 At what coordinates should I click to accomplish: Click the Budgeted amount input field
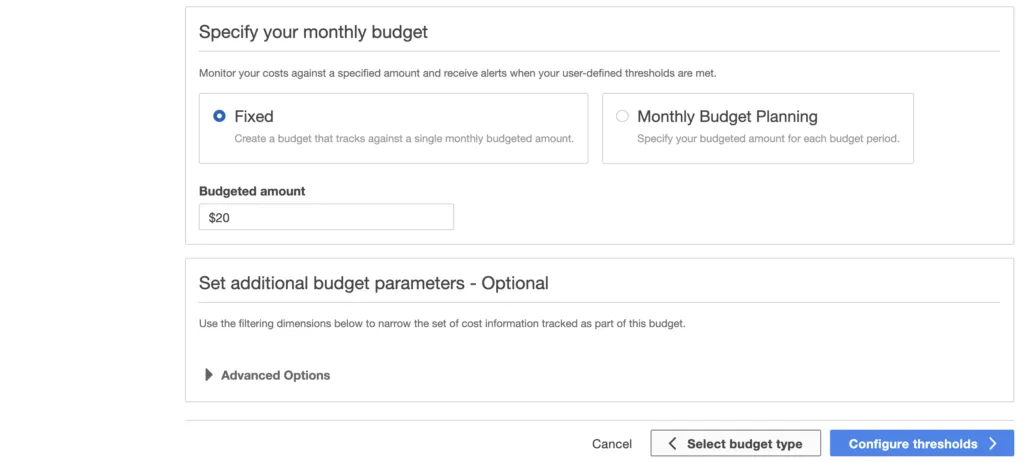click(326, 217)
